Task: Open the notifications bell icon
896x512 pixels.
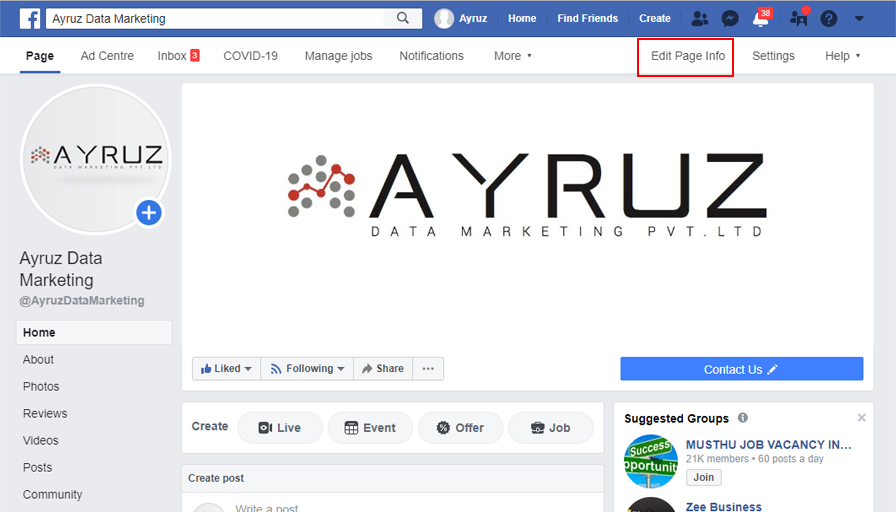Action: coord(761,19)
